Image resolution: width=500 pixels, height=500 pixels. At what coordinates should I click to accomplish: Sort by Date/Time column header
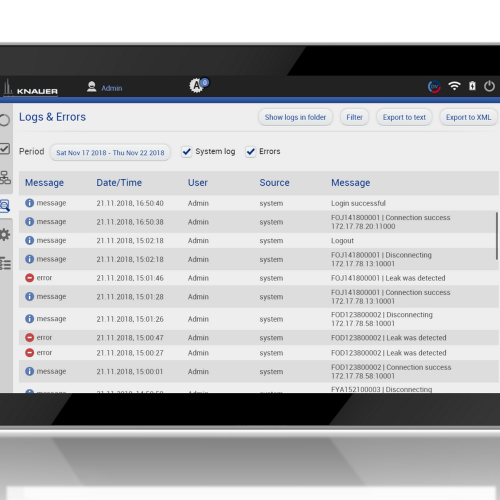(119, 183)
